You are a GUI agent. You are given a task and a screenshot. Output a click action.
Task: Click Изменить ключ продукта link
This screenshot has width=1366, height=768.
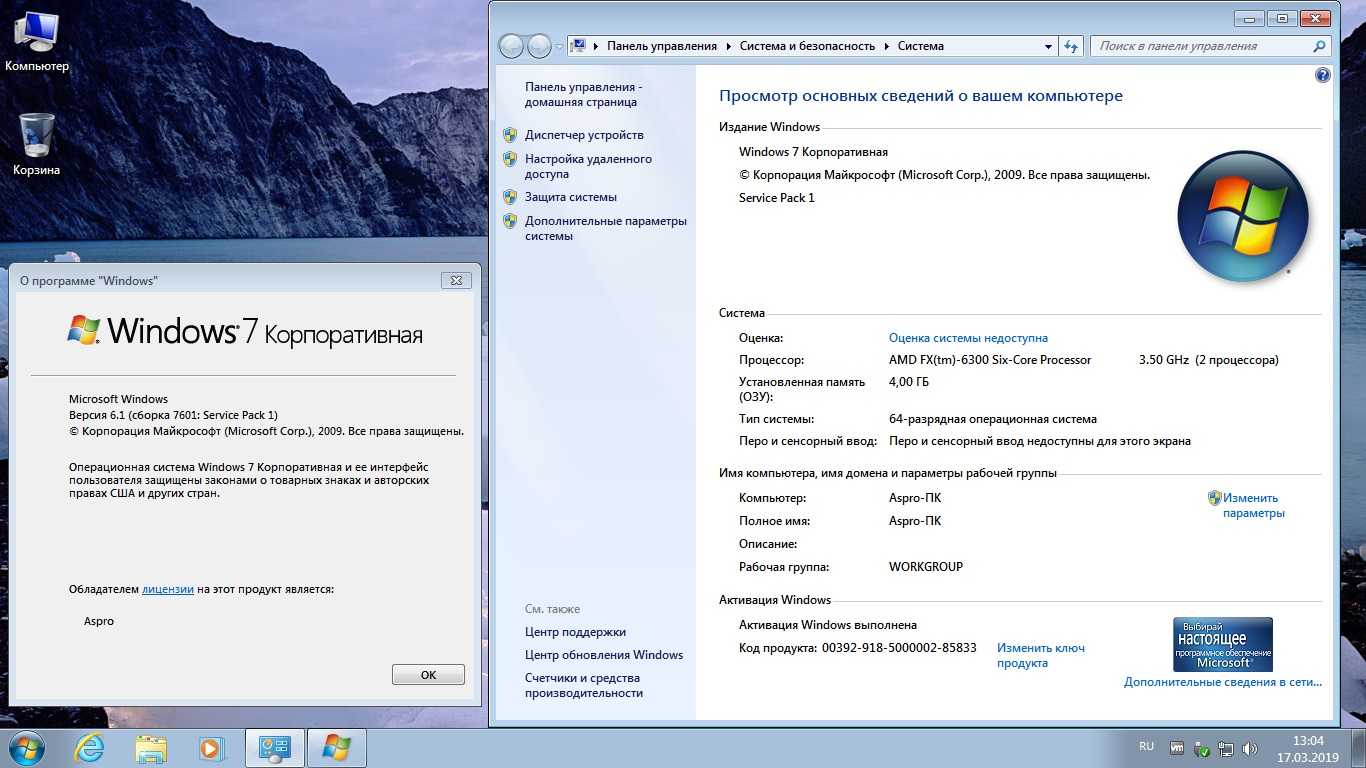click(1040, 655)
